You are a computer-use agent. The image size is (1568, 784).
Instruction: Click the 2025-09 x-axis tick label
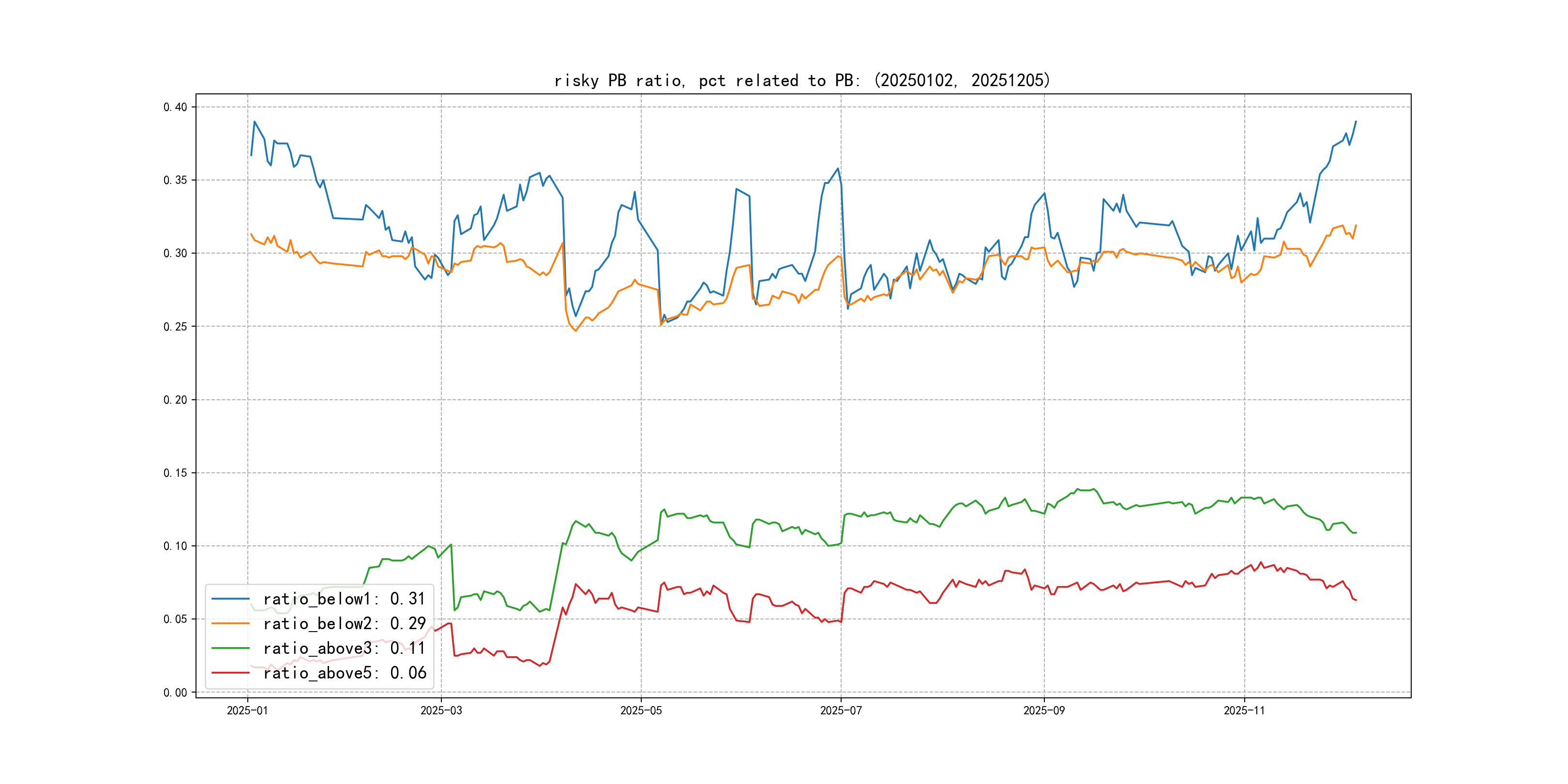click(1044, 711)
